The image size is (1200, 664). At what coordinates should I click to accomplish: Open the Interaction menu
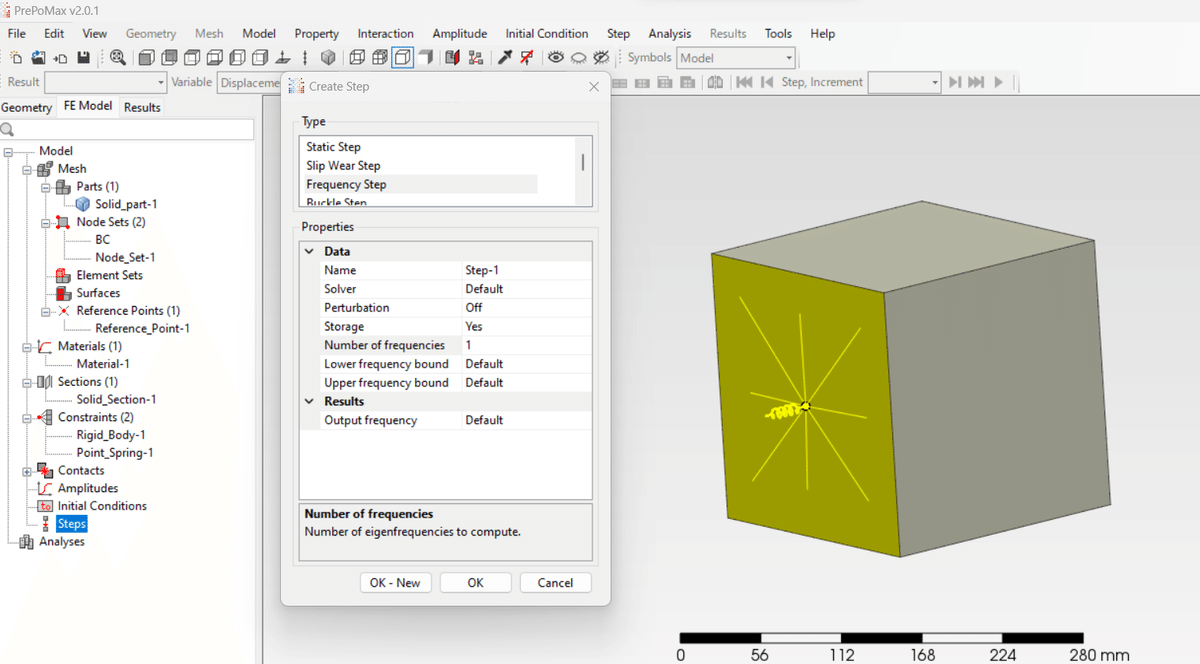pyautogui.click(x=385, y=33)
